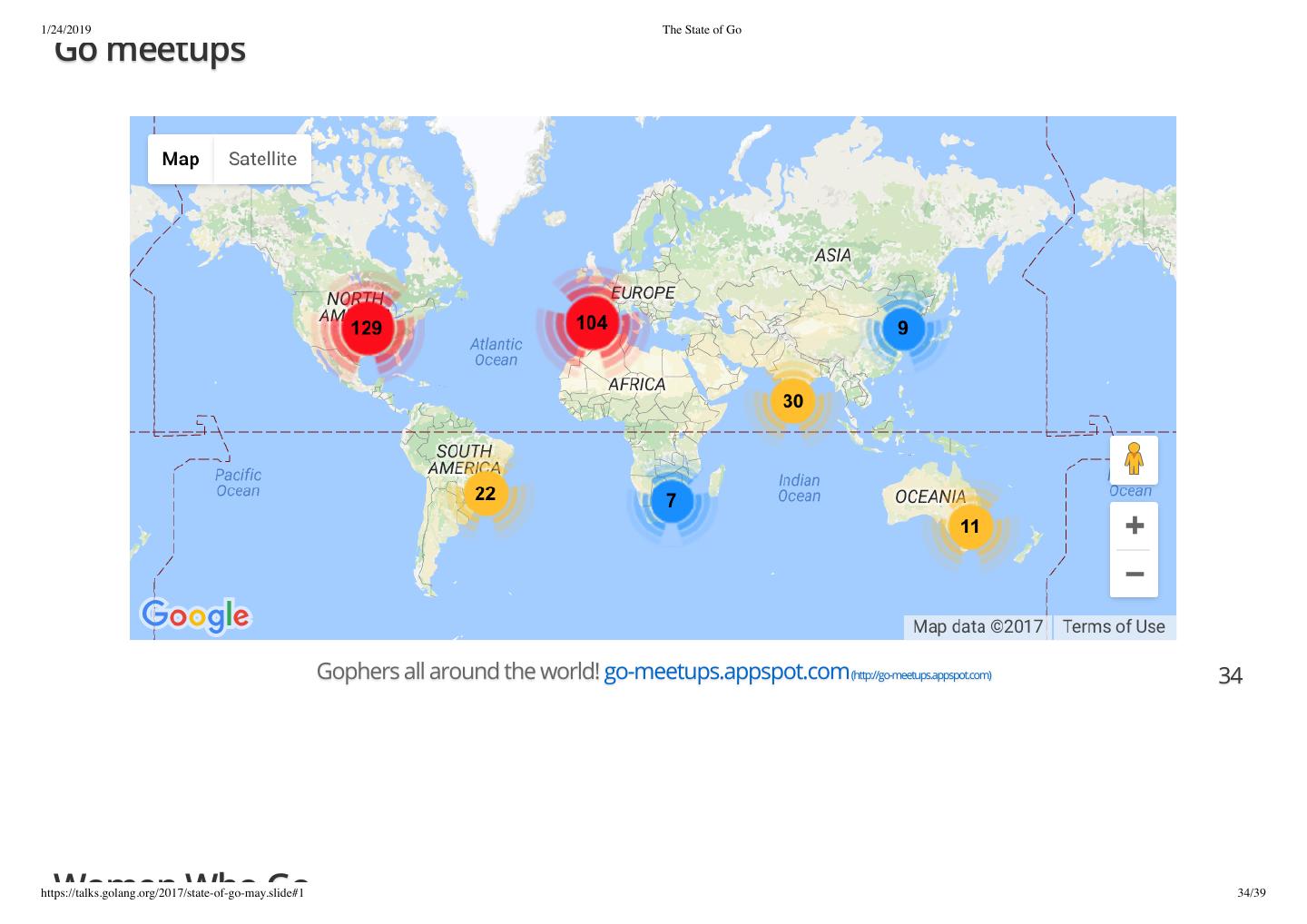Expand the yellow 30 cluster near India
The height and width of the screenshot is (924, 1307).
[792, 401]
